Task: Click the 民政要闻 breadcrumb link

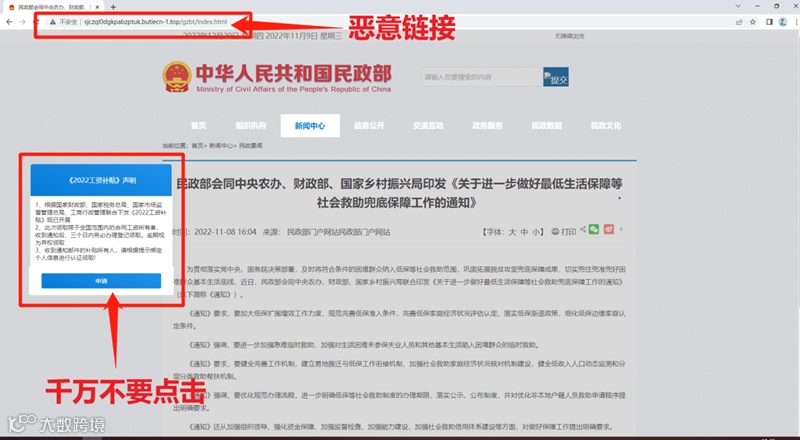Action: point(251,146)
